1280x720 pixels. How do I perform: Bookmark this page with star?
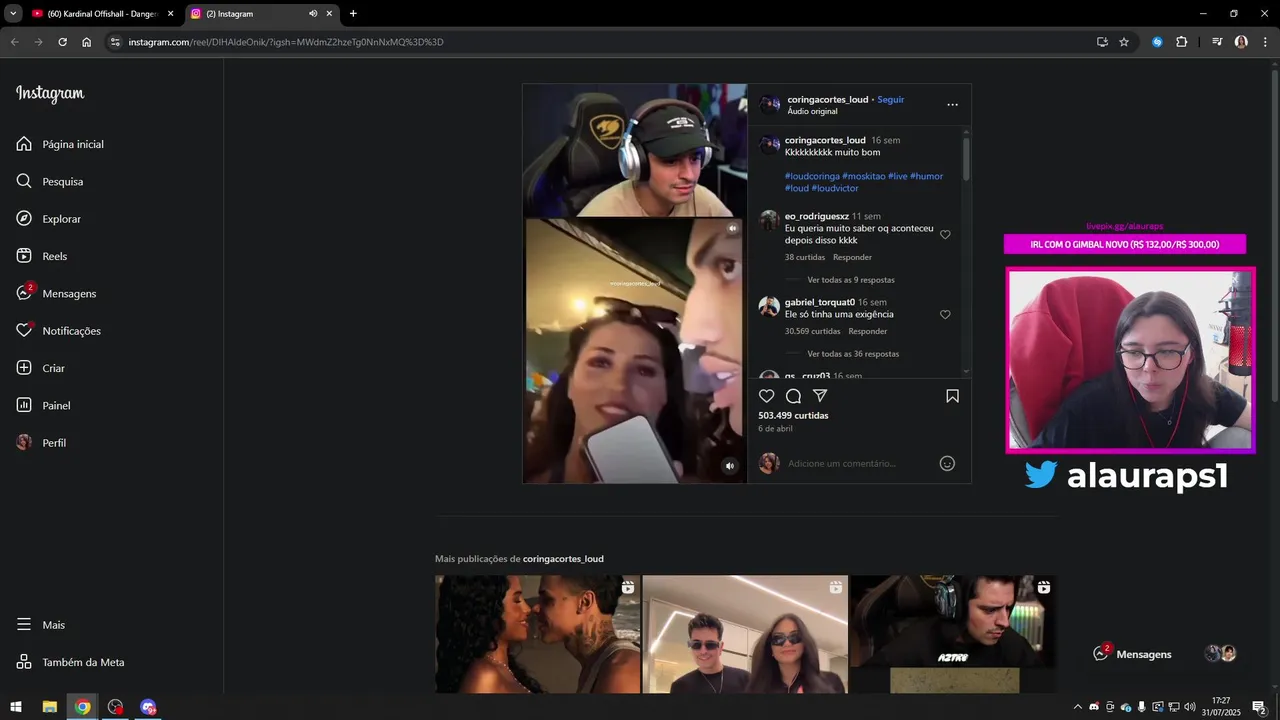tap(1124, 42)
